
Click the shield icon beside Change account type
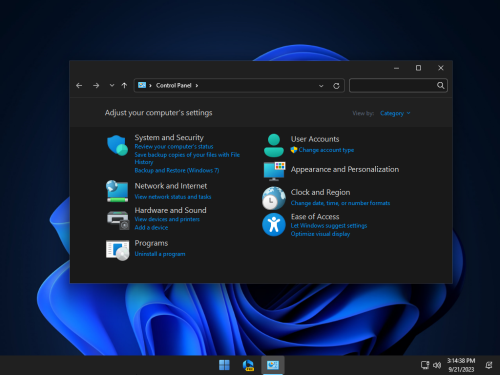(x=294, y=150)
